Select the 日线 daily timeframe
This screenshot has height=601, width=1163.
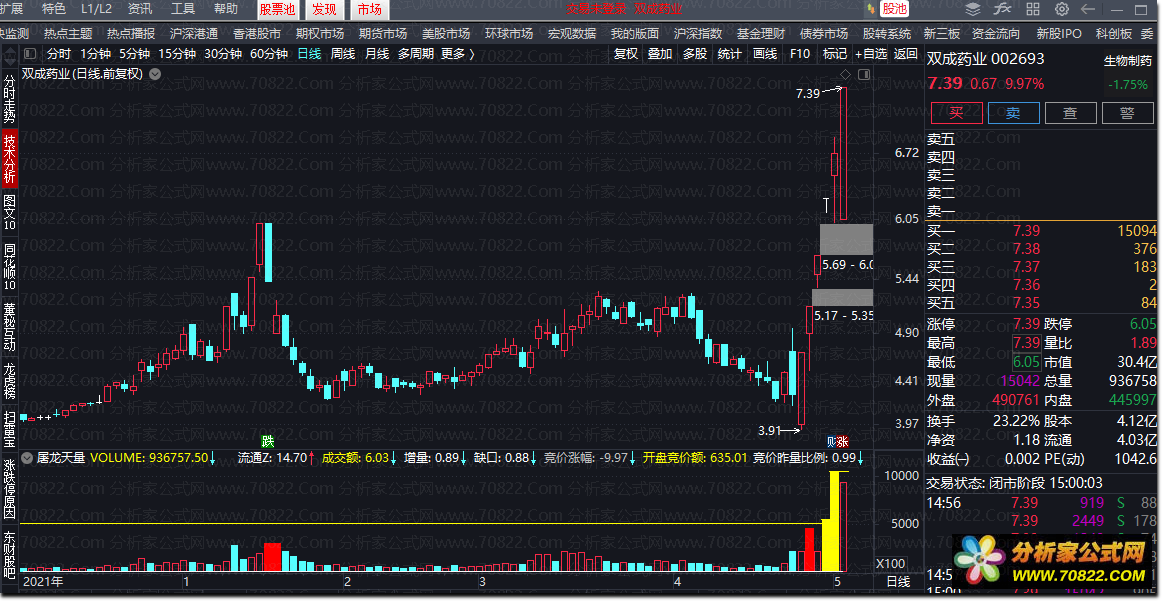309,54
